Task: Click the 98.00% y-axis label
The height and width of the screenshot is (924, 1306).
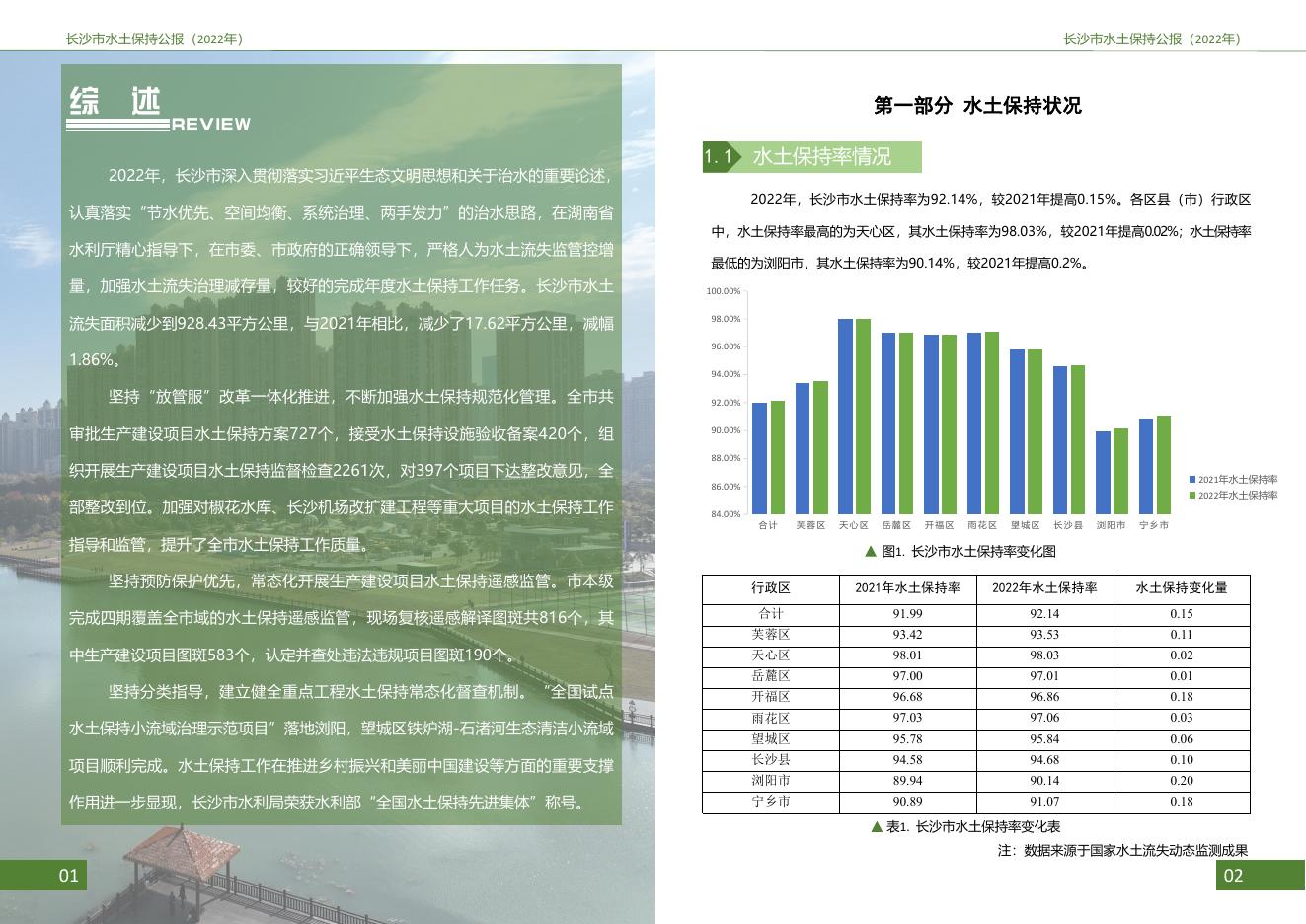Action: (725, 319)
